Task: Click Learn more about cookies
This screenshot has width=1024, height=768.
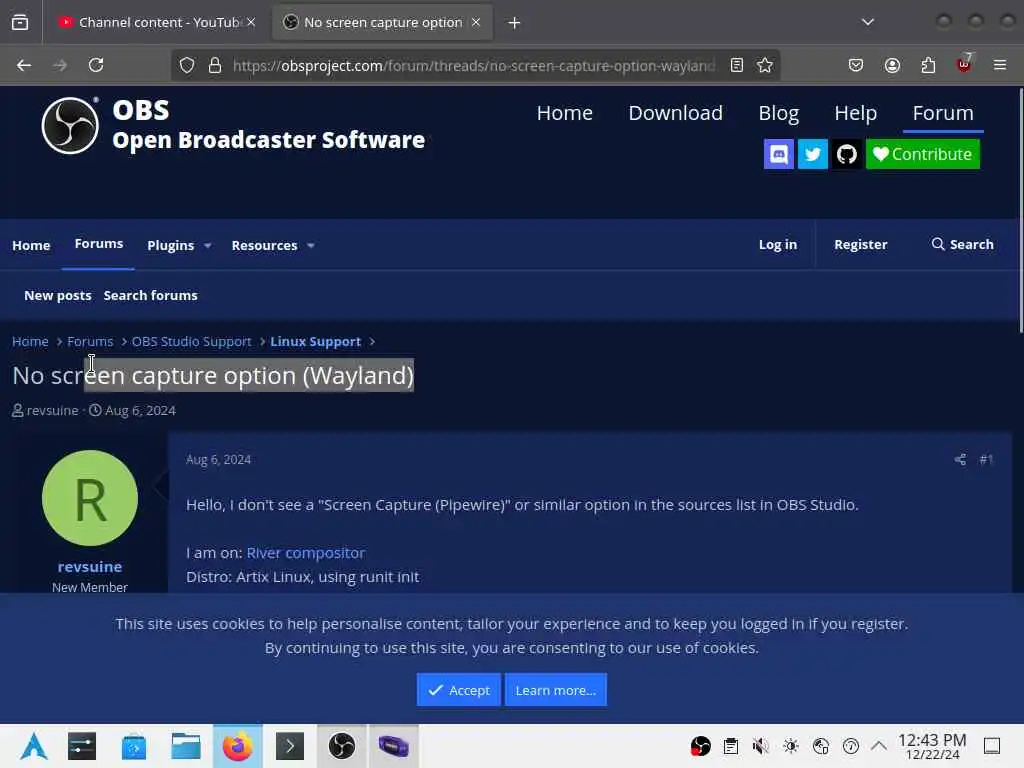Action: click(556, 690)
